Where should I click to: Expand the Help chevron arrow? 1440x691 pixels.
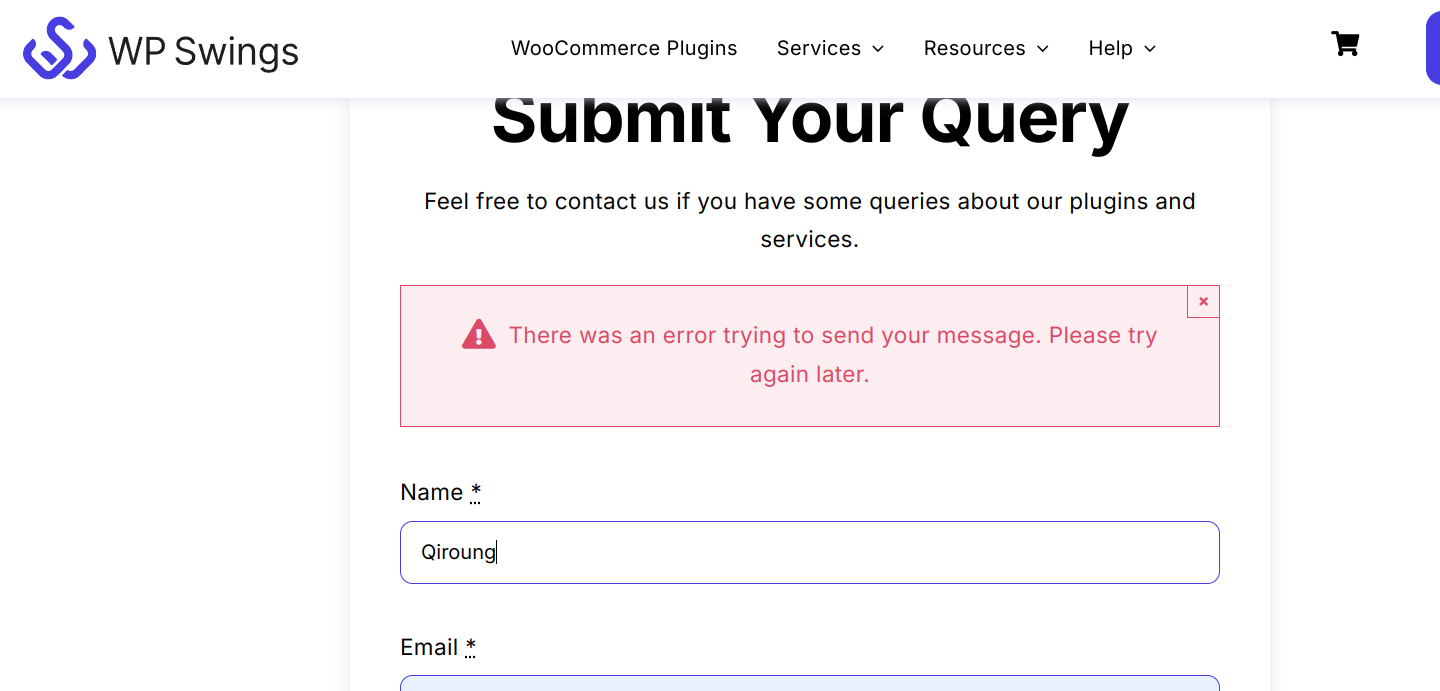tap(1150, 49)
